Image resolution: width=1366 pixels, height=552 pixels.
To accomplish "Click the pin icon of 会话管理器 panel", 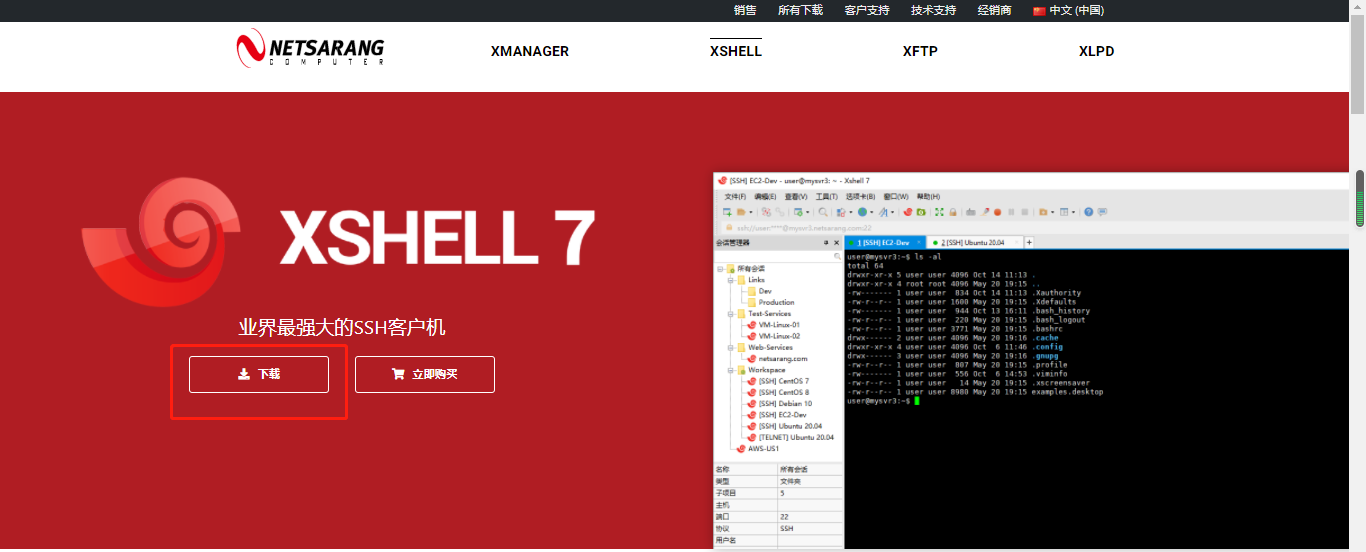I will (x=826, y=243).
